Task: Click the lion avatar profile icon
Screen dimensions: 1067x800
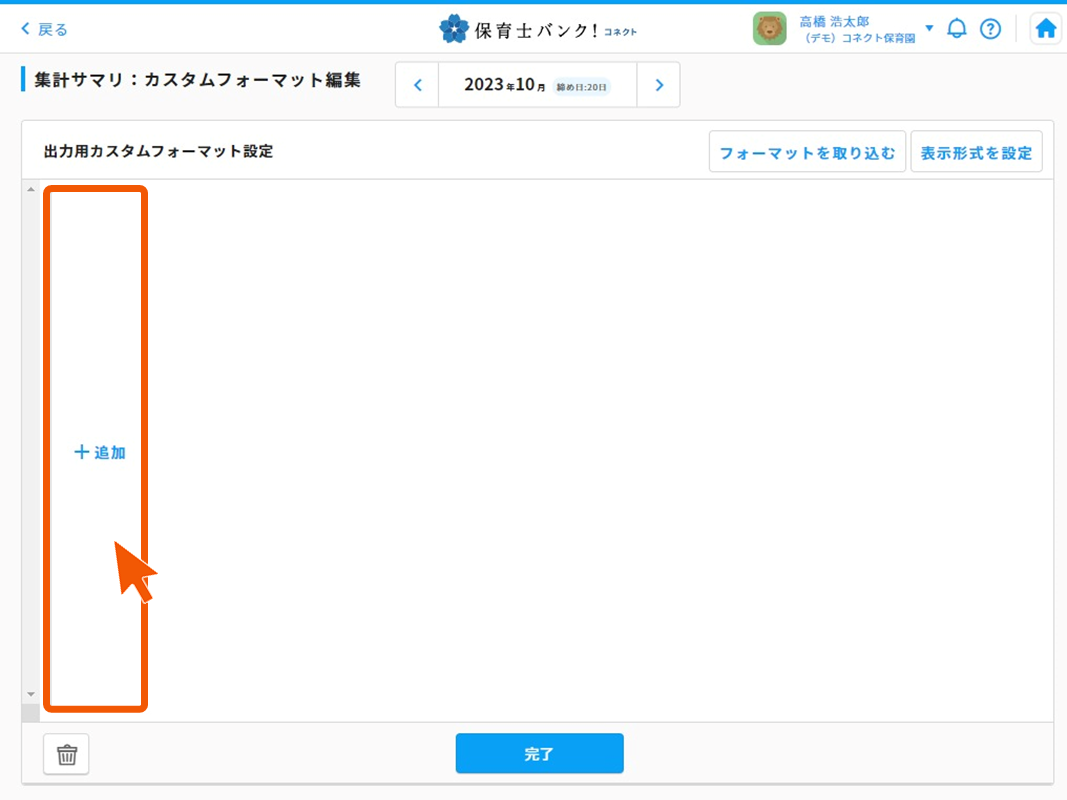Action: coord(769,27)
